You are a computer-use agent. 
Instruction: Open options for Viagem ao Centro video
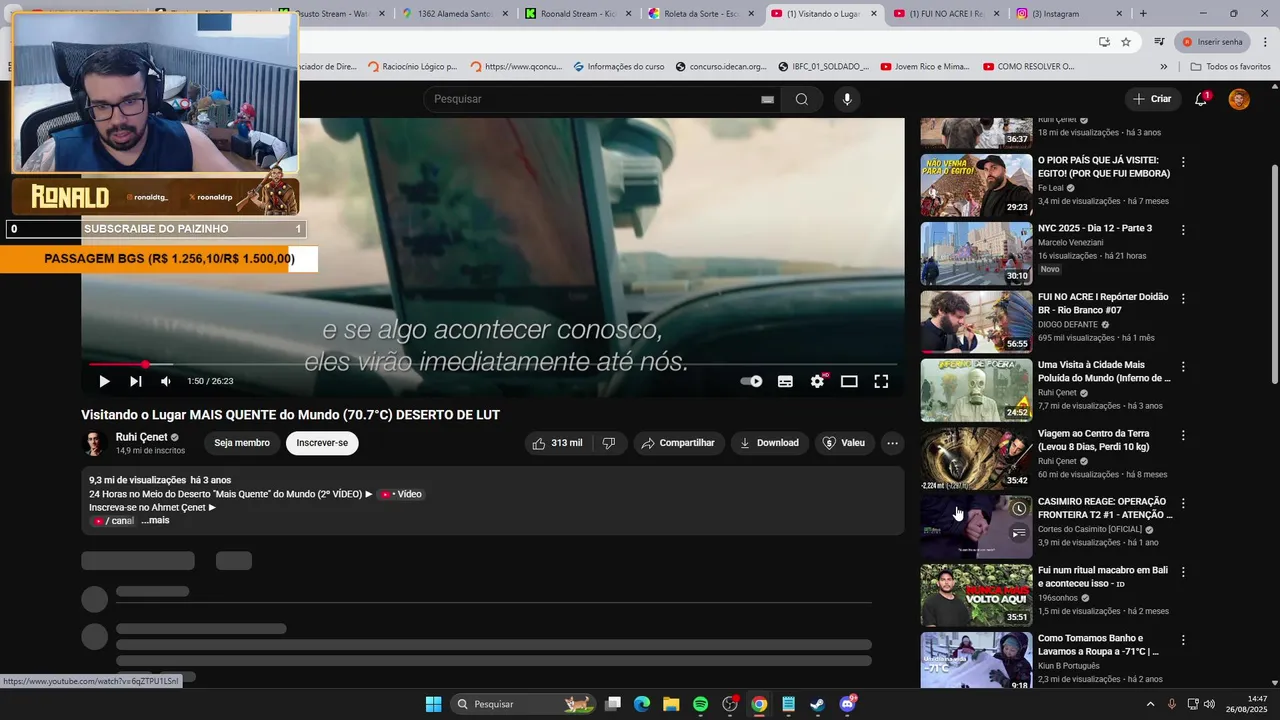pyautogui.click(x=1183, y=435)
